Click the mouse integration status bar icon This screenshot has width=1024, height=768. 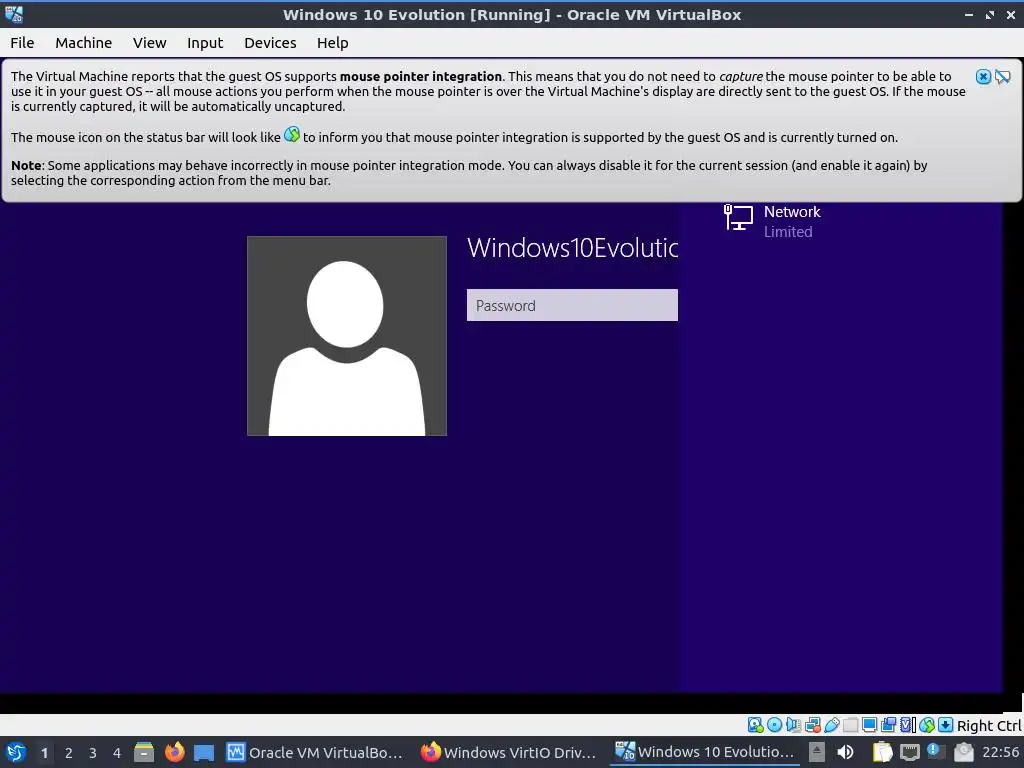pos(927,725)
